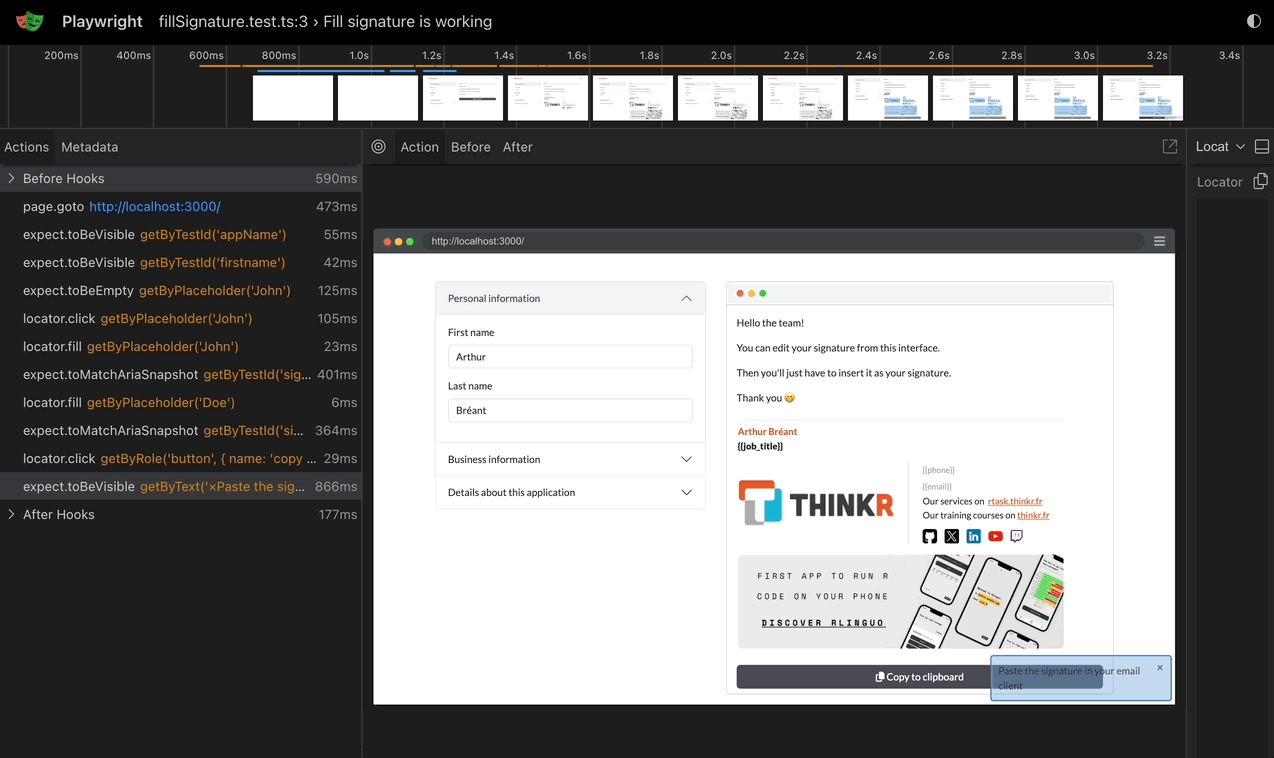The width and height of the screenshot is (1274, 758).
Task: Click the Twitch icon in signature
Action: [x=1016, y=536]
